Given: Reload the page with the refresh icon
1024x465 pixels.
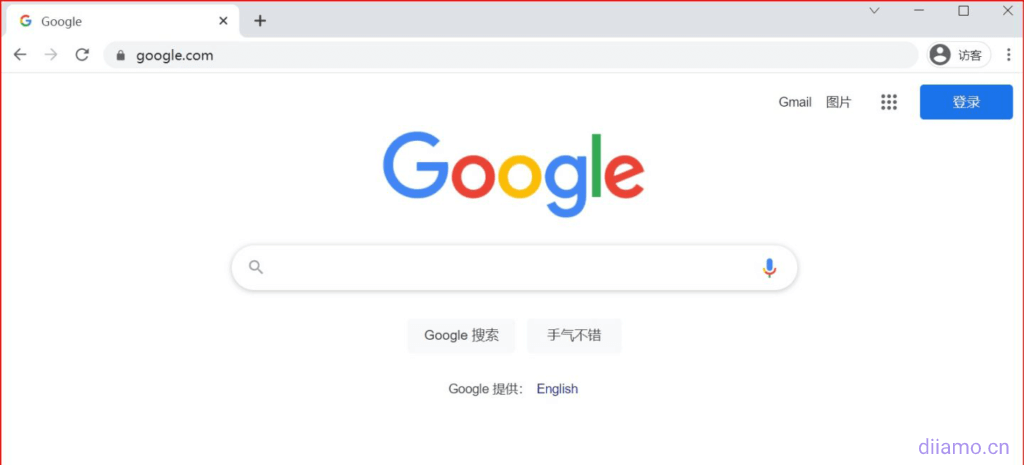Looking at the screenshot, I should pyautogui.click(x=82, y=55).
